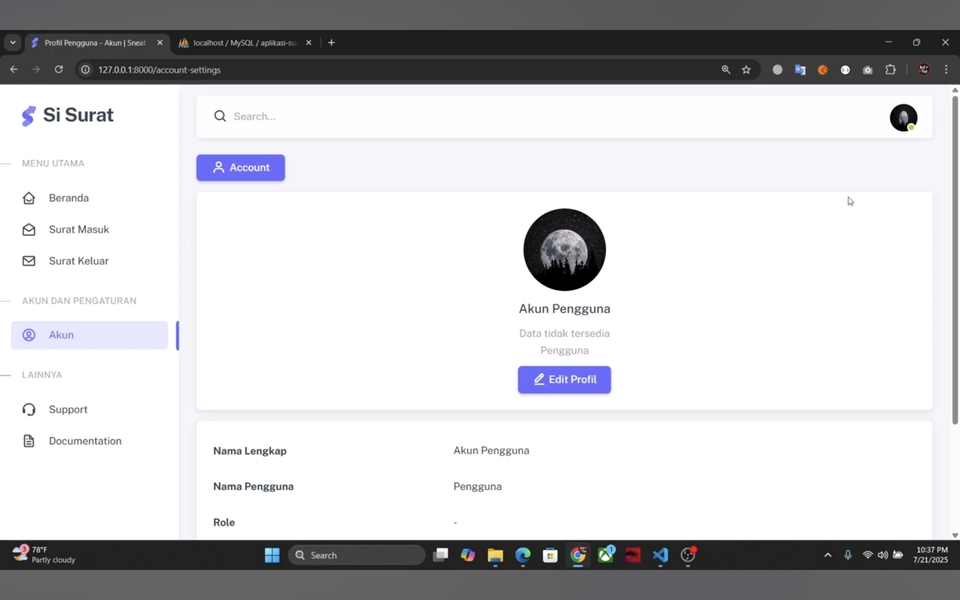This screenshot has width=960, height=600.
Task: Expand the tab search dropdown arrow
Action: pyautogui.click(x=12, y=43)
